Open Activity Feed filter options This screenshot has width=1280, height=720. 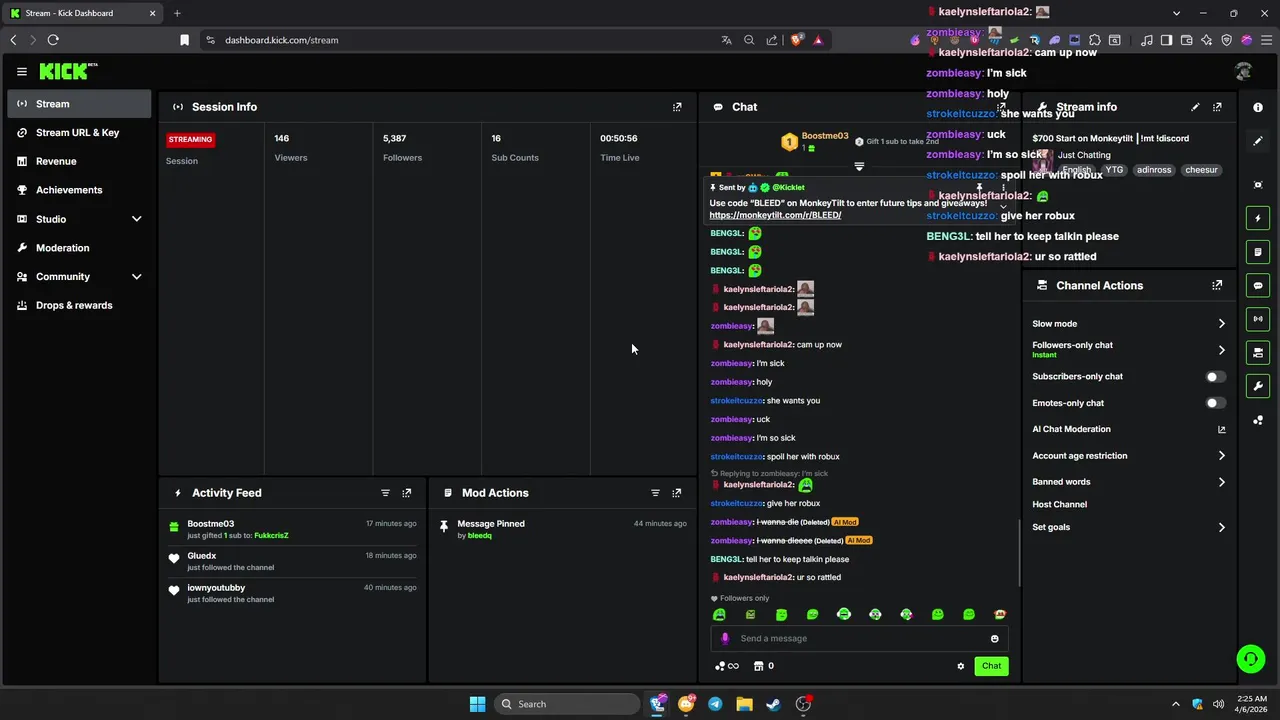point(385,493)
